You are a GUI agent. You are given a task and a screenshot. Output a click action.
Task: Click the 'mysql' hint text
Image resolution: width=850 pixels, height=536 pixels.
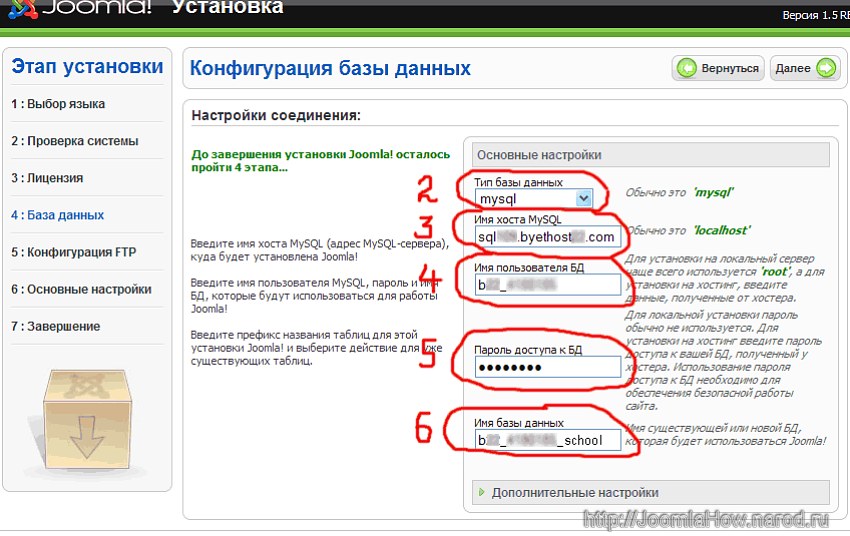pos(713,192)
